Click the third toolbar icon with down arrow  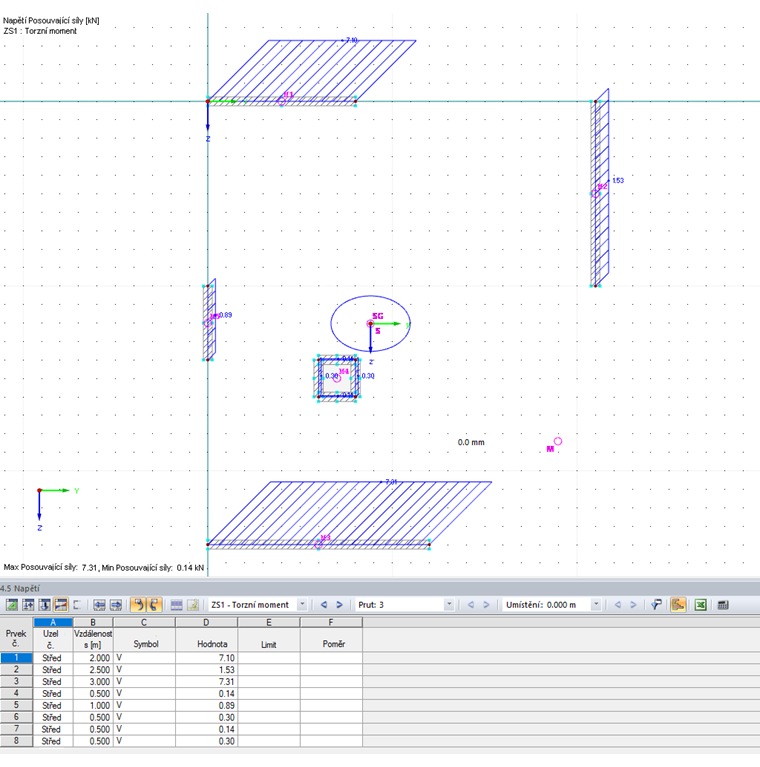[45, 605]
